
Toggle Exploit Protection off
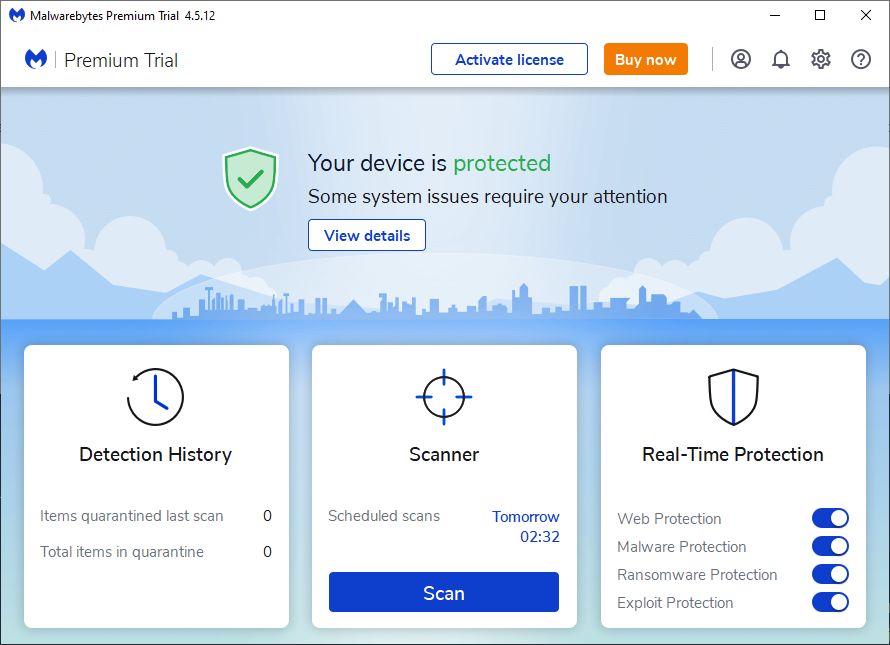(x=830, y=602)
